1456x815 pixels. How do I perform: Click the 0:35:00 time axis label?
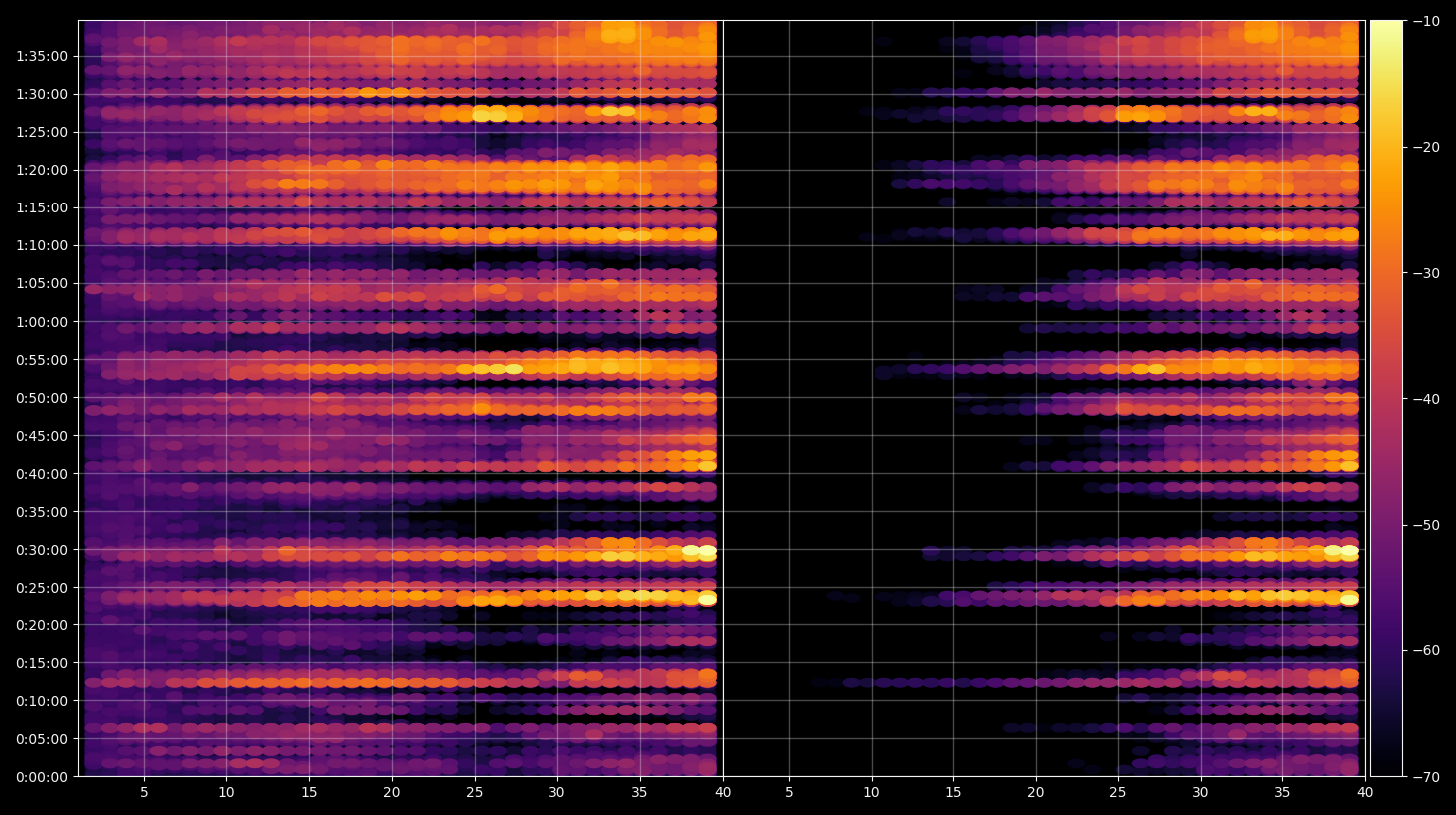click(x=42, y=512)
